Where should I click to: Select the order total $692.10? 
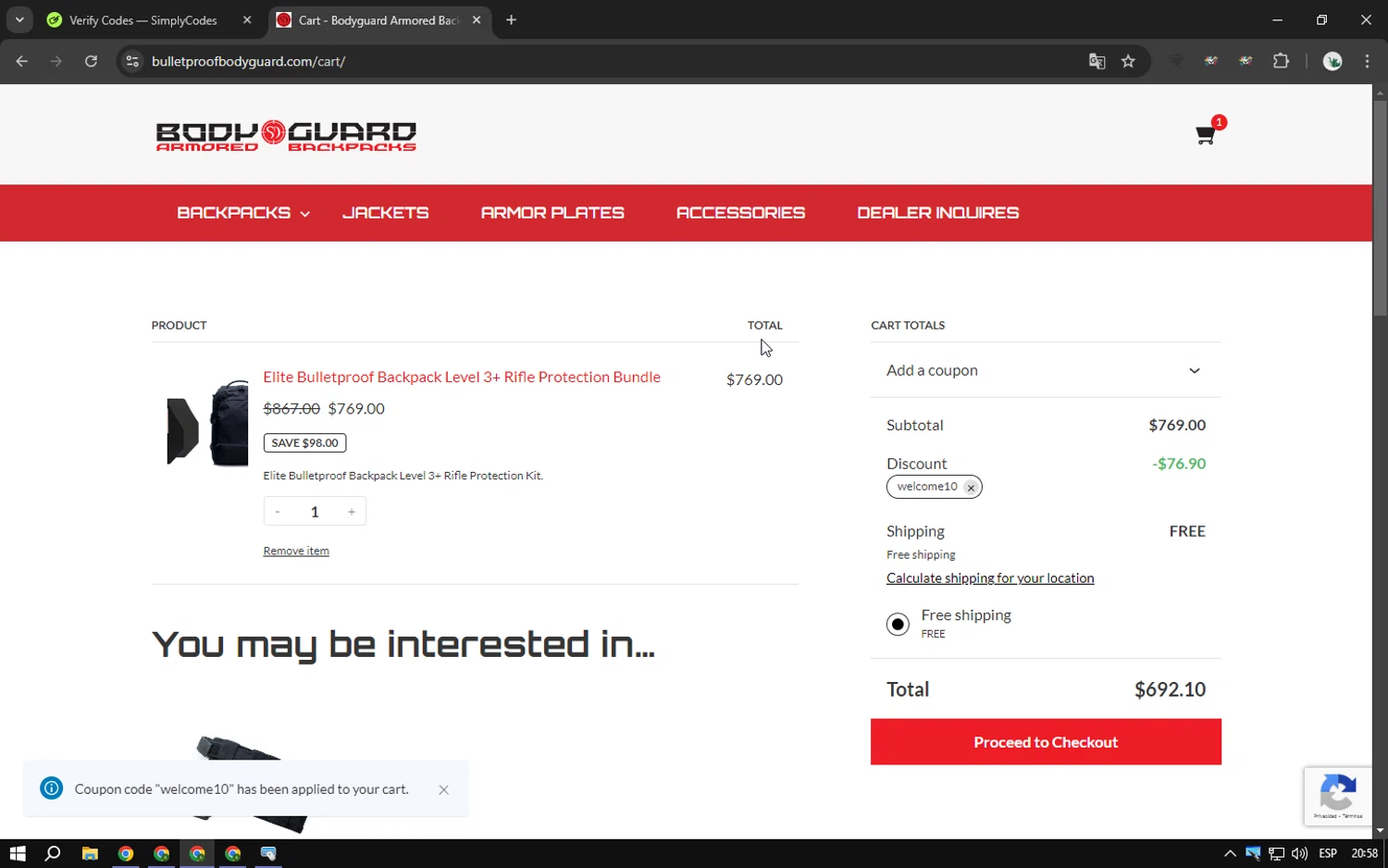coord(1170,689)
